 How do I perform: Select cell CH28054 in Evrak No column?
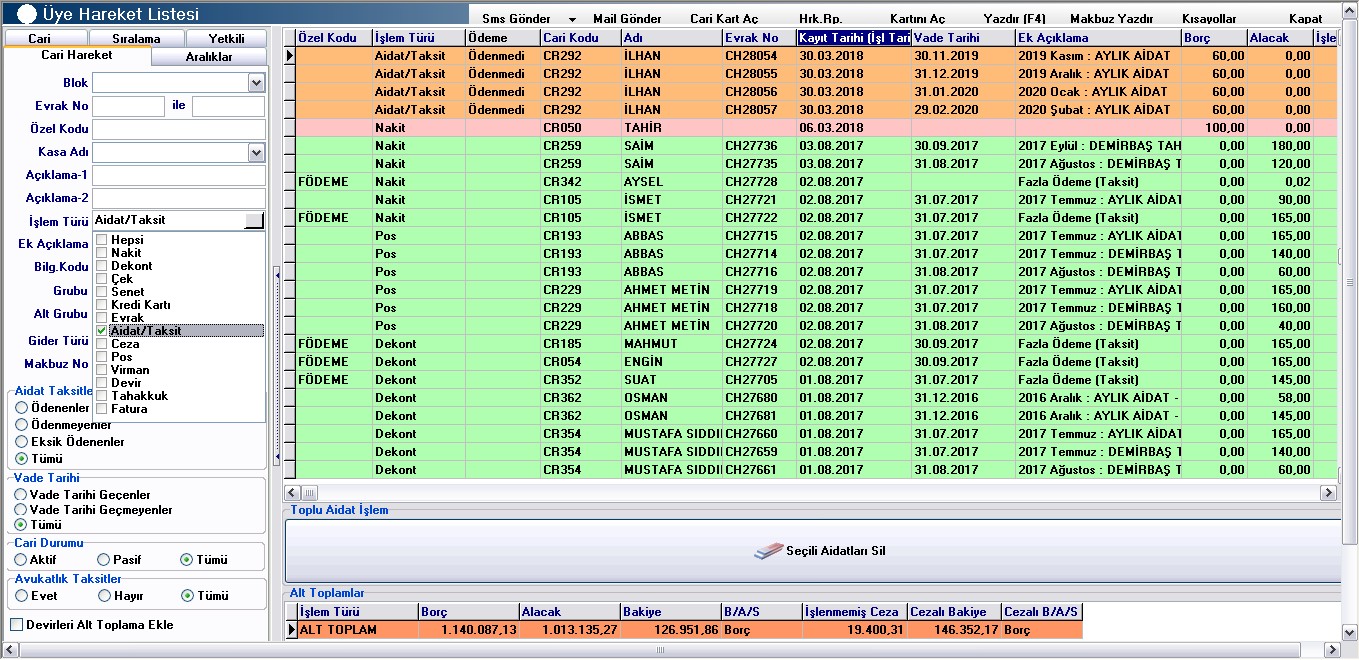pos(759,56)
